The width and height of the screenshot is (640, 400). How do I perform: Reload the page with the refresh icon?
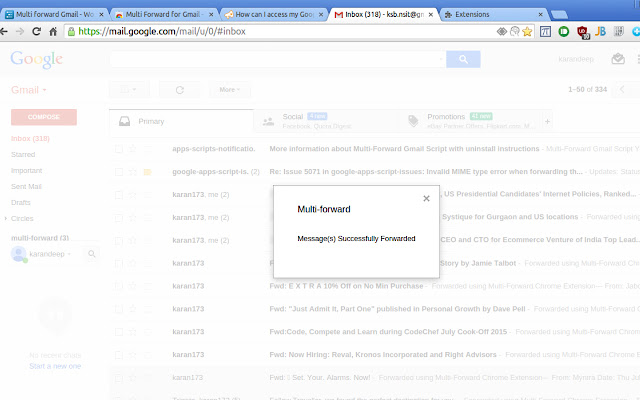36,31
